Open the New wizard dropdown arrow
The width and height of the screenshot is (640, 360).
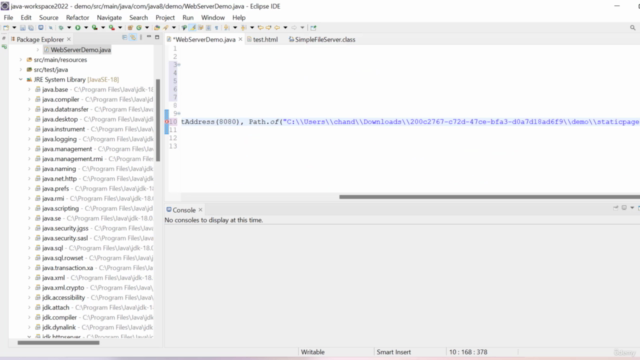[14, 28]
